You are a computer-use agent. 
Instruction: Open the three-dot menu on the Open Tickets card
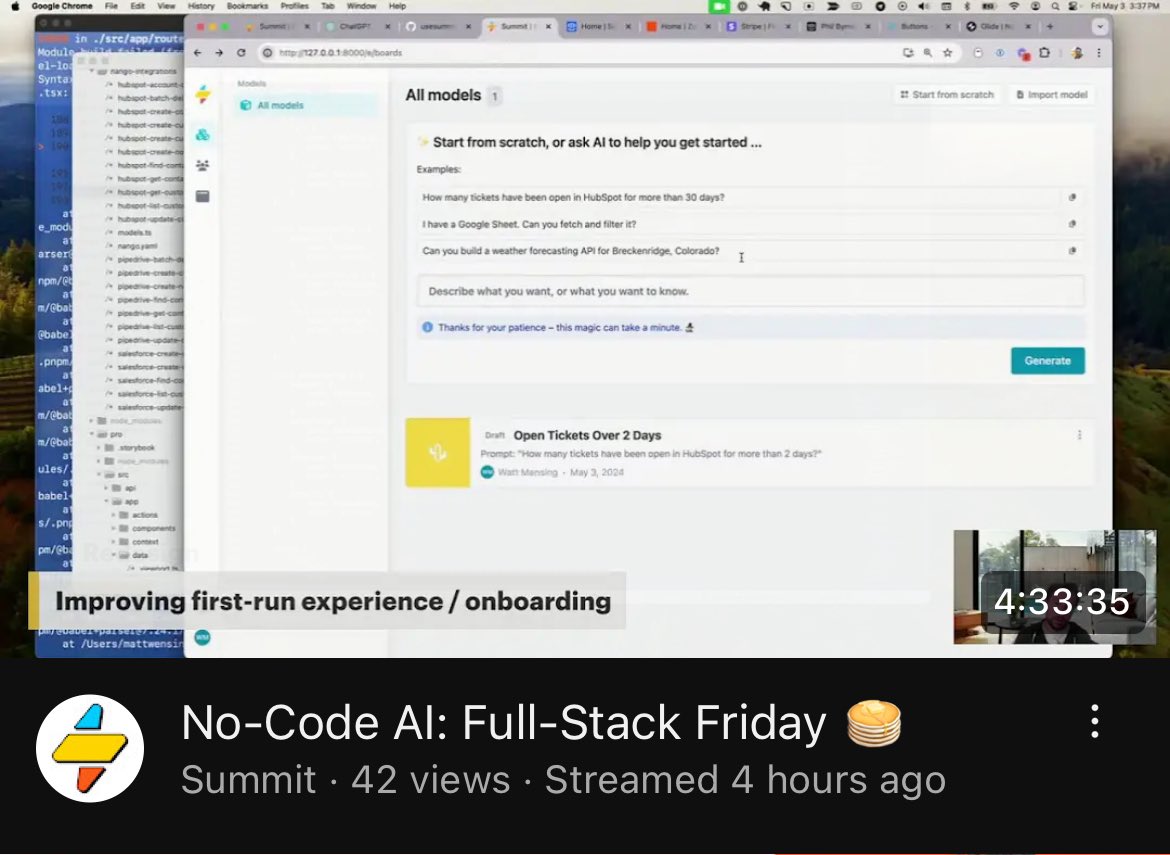(x=1077, y=434)
